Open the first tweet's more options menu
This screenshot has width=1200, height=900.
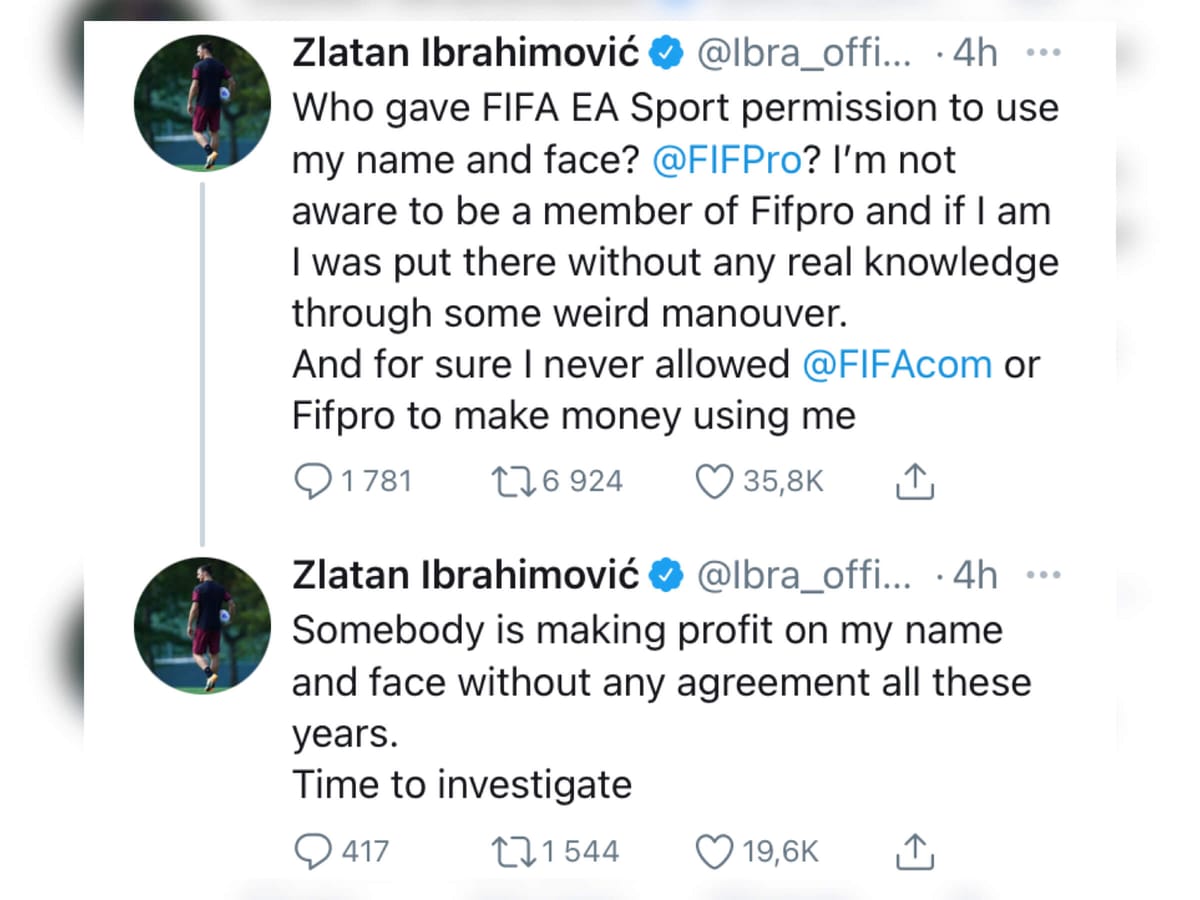pos(1044,52)
